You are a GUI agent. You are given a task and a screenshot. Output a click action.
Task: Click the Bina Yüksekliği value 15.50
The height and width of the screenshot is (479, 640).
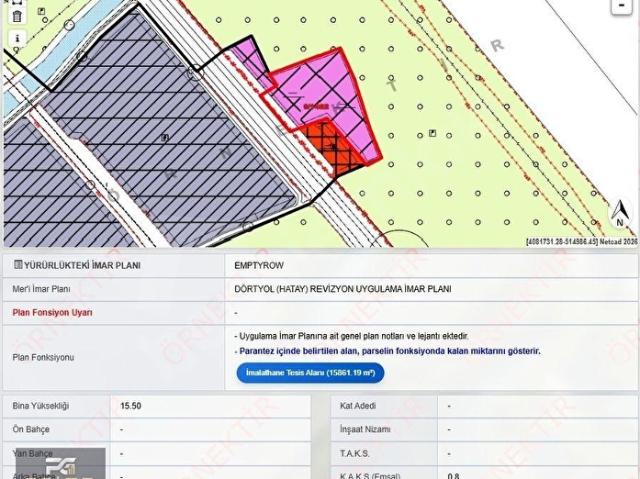pyautogui.click(x=131, y=406)
